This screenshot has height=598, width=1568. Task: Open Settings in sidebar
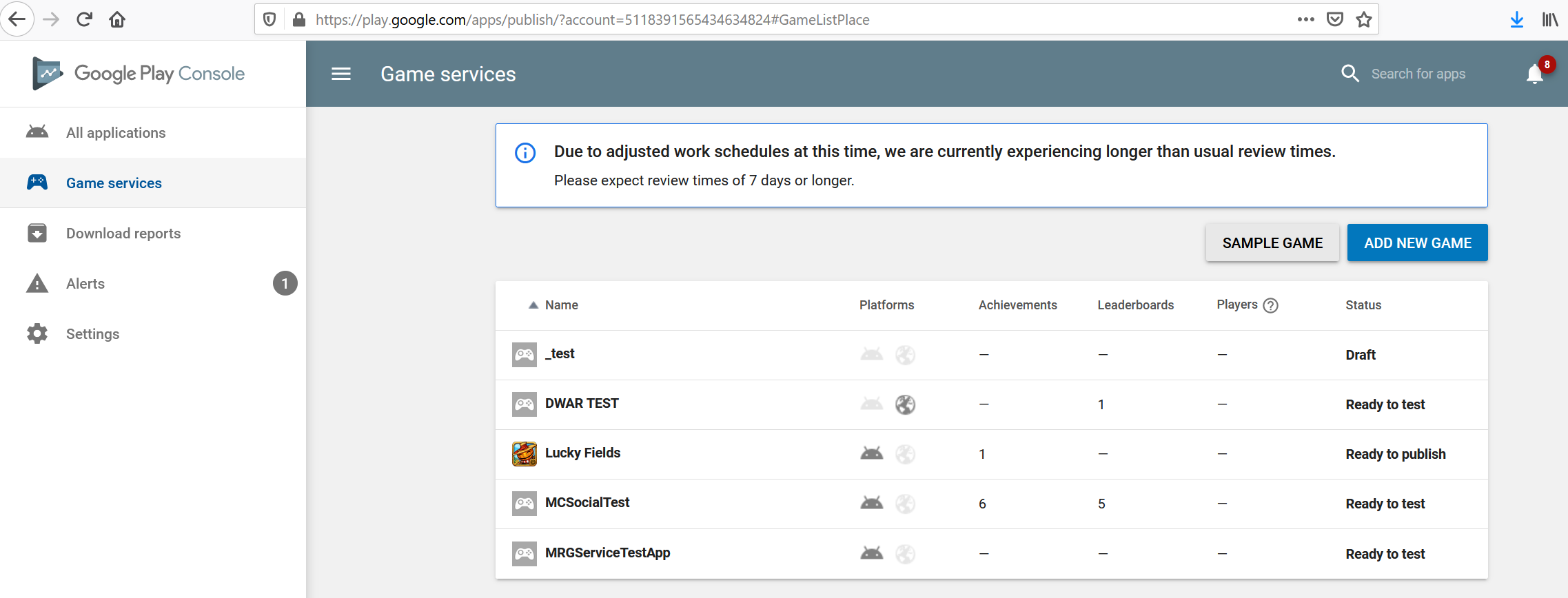(153, 333)
